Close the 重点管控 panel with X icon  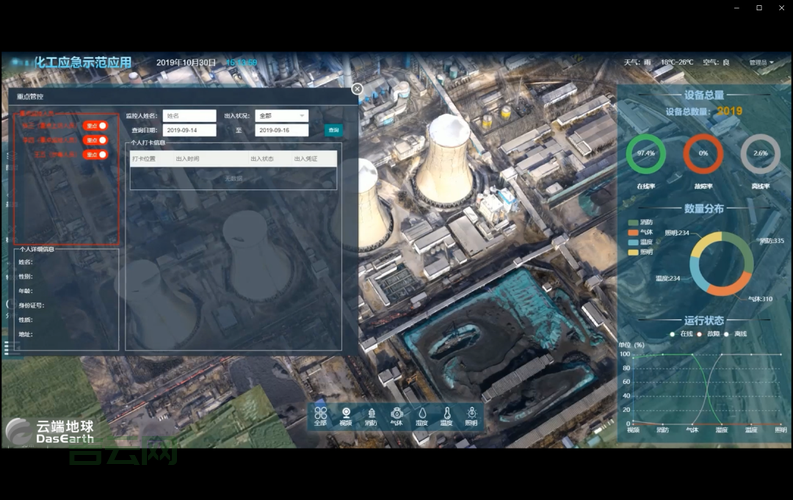click(357, 89)
